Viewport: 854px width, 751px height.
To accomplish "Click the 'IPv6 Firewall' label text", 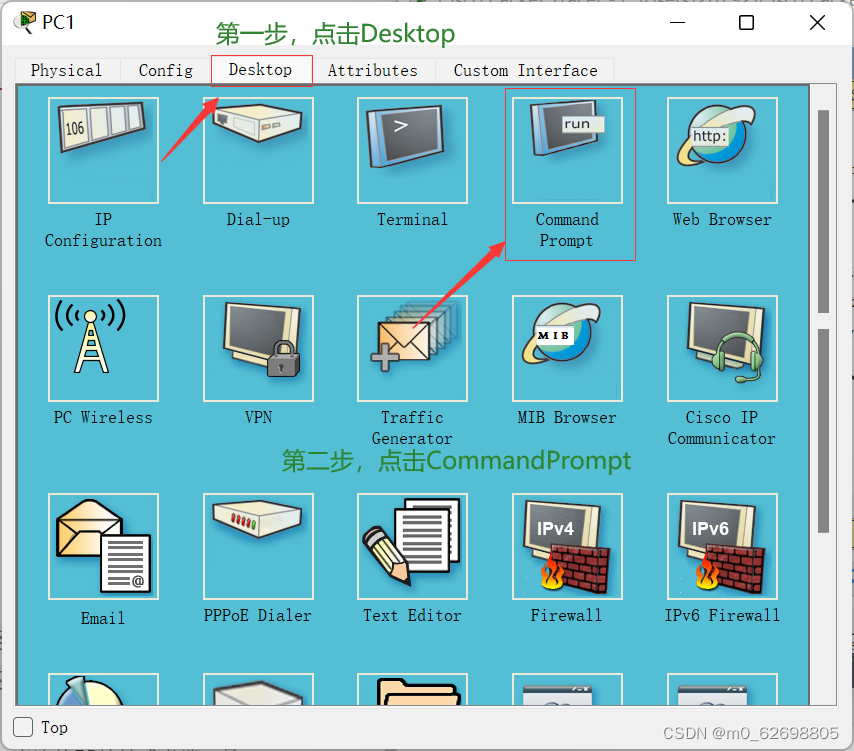I will tap(722, 615).
